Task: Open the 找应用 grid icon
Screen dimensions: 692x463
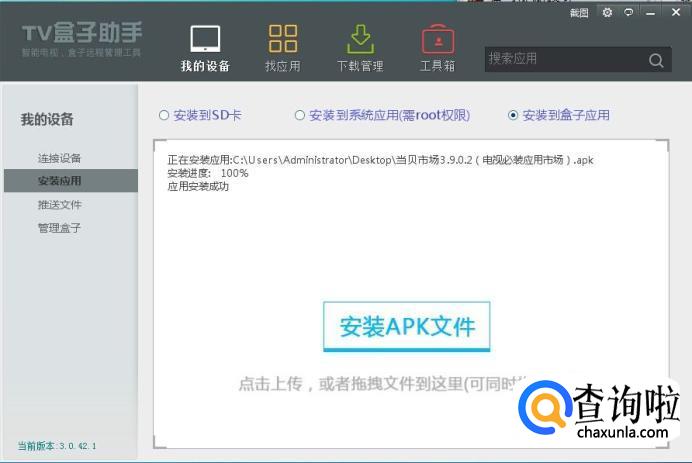Action: (283, 39)
